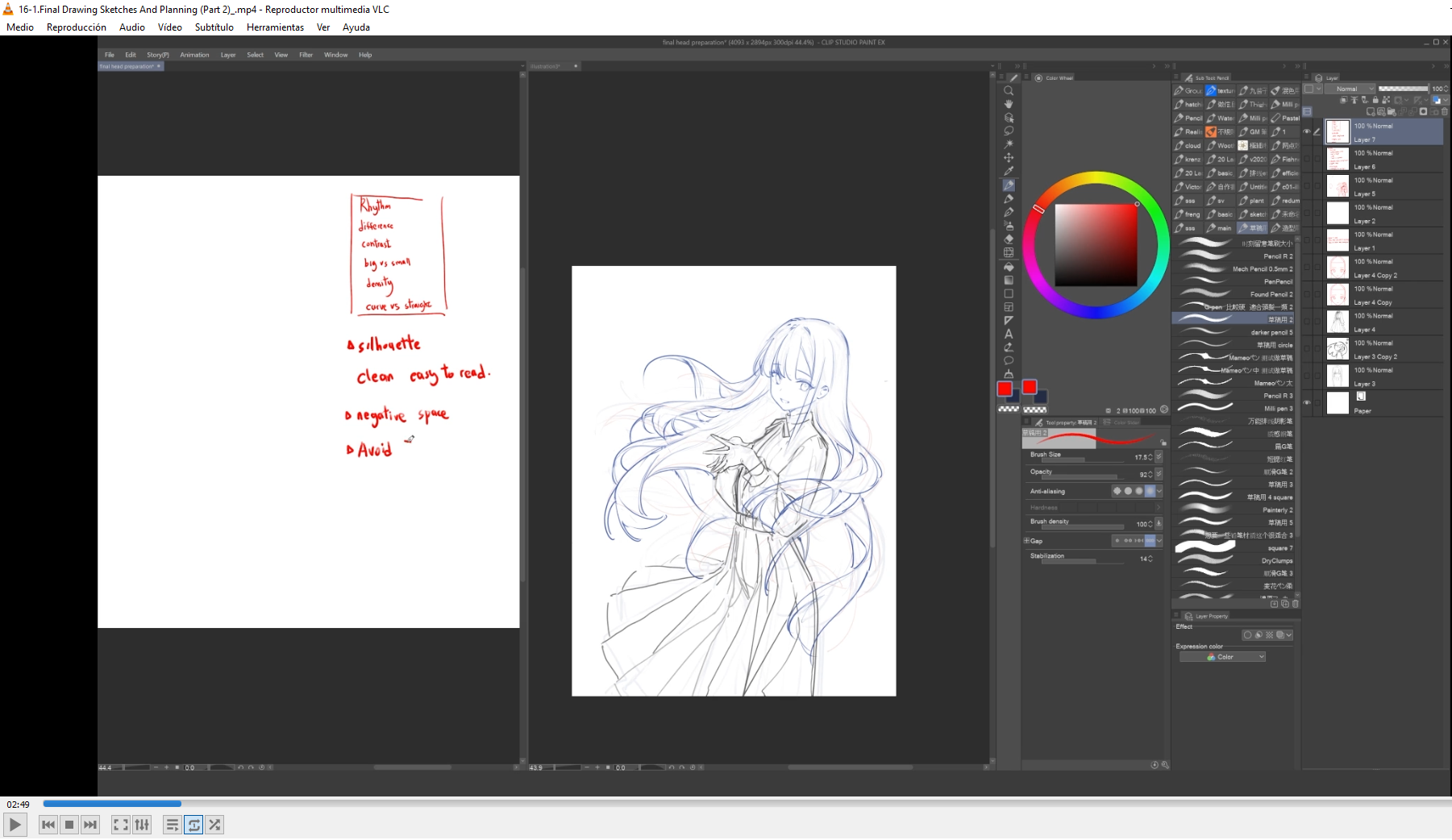Select the Layer 4 Copy 2 thumbnail
Viewport: 1452px width, 840px height.
pos(1338,268)
